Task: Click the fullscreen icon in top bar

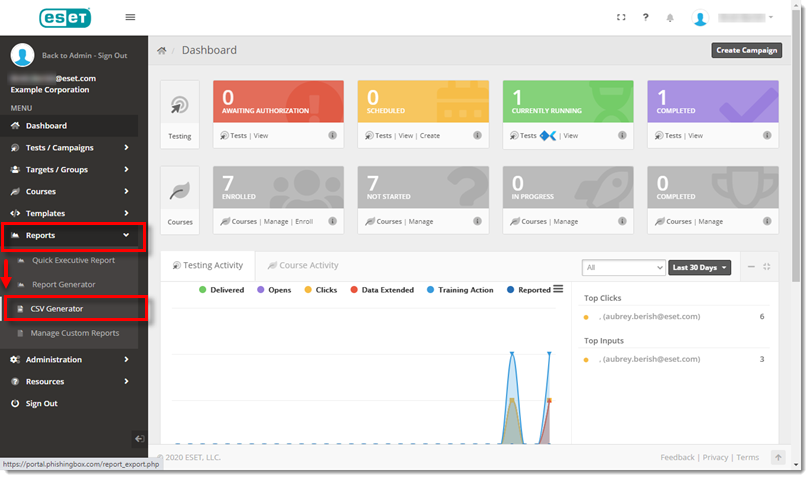Action: [621, 17]
